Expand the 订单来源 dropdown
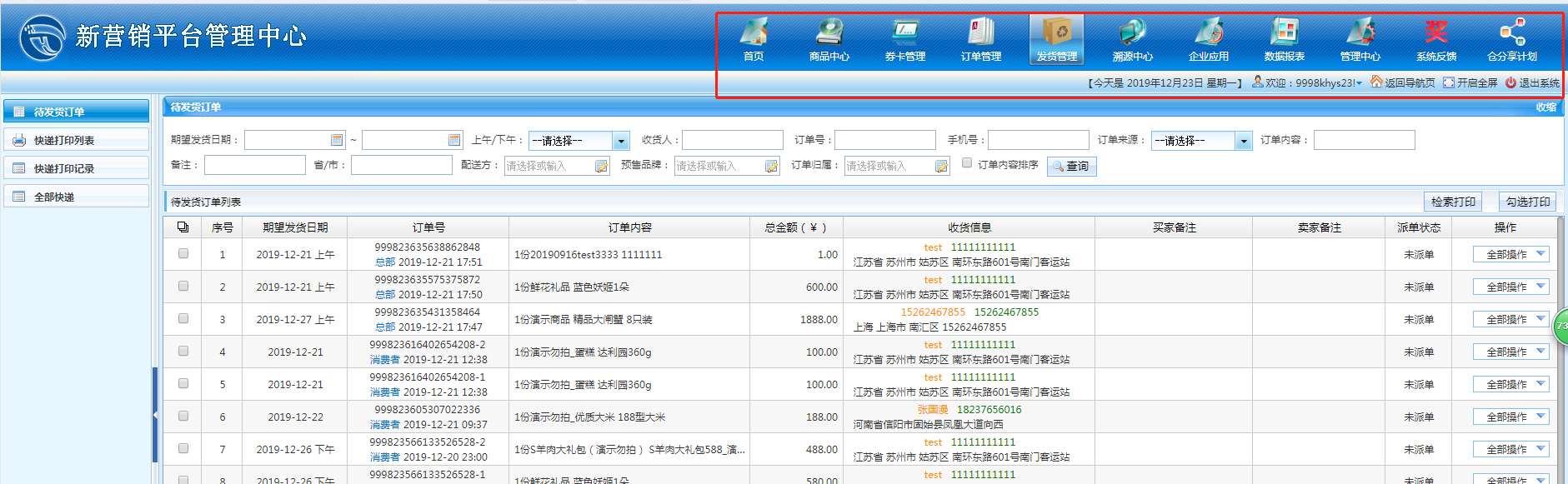The width and height of the screenshot is (1568, 484). tap(1243, 141)
